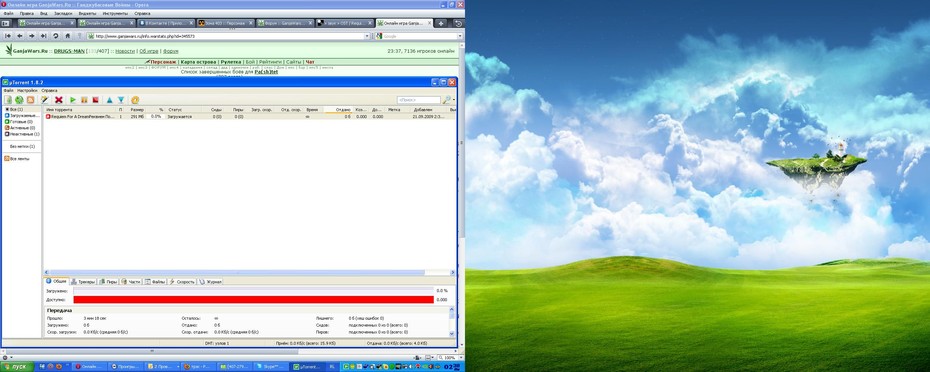Open µTorrent Справка menu
Viewport: 930px width, 372px height.
coord(49,90)
